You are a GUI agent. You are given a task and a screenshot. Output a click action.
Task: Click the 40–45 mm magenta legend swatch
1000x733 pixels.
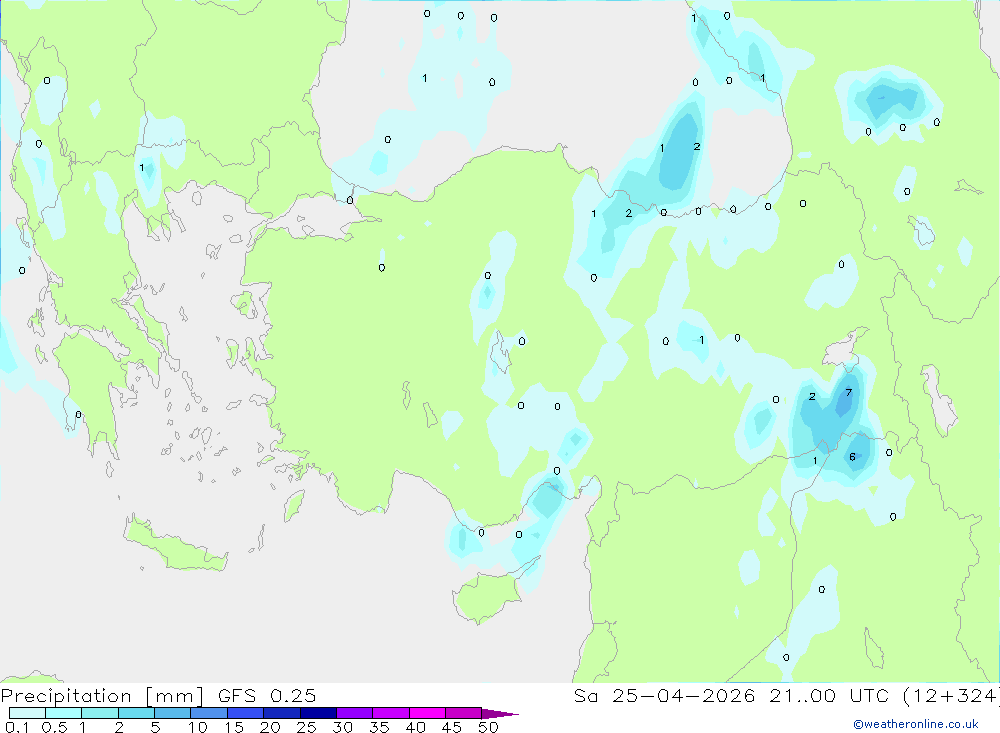click(427, 713)
